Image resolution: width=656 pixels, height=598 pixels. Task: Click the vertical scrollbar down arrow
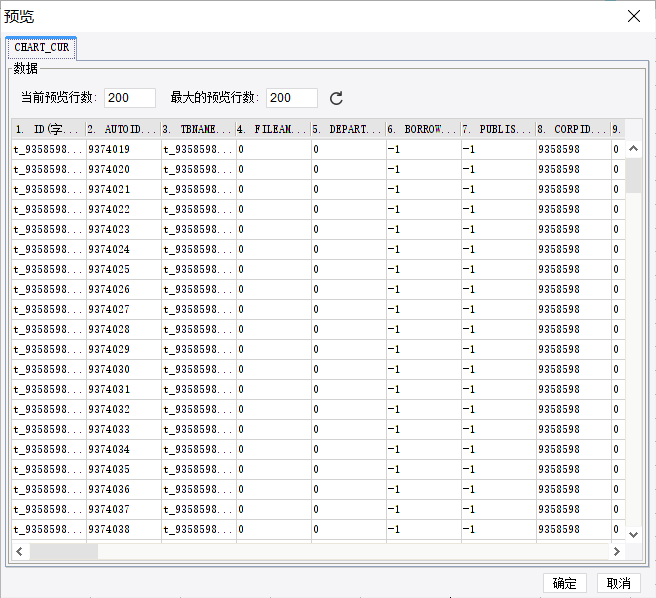point(633,534)
